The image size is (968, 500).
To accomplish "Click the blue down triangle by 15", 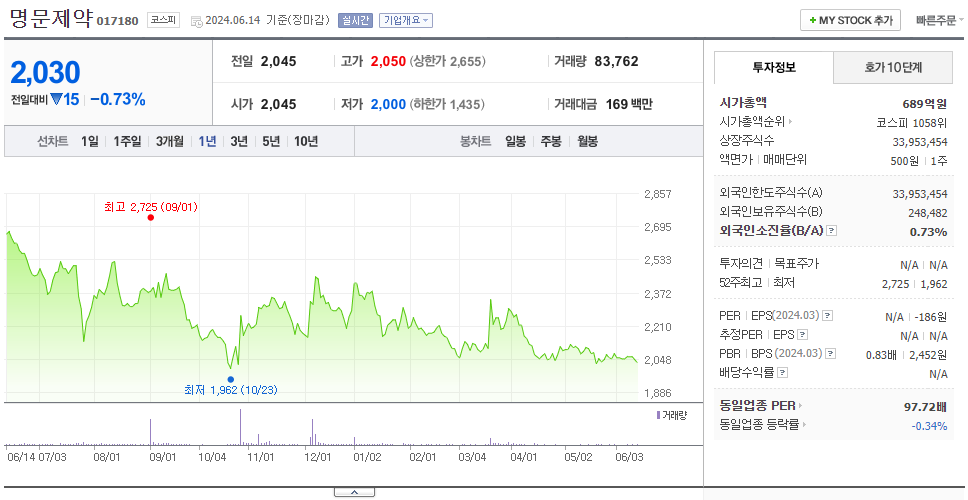I will click(x=56, y=99).
